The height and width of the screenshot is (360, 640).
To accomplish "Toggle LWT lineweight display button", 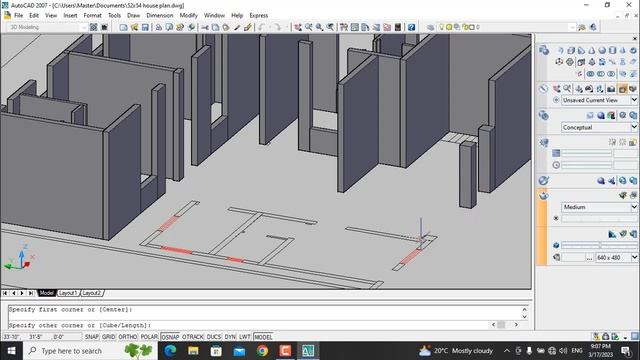I will coord(244,337).
